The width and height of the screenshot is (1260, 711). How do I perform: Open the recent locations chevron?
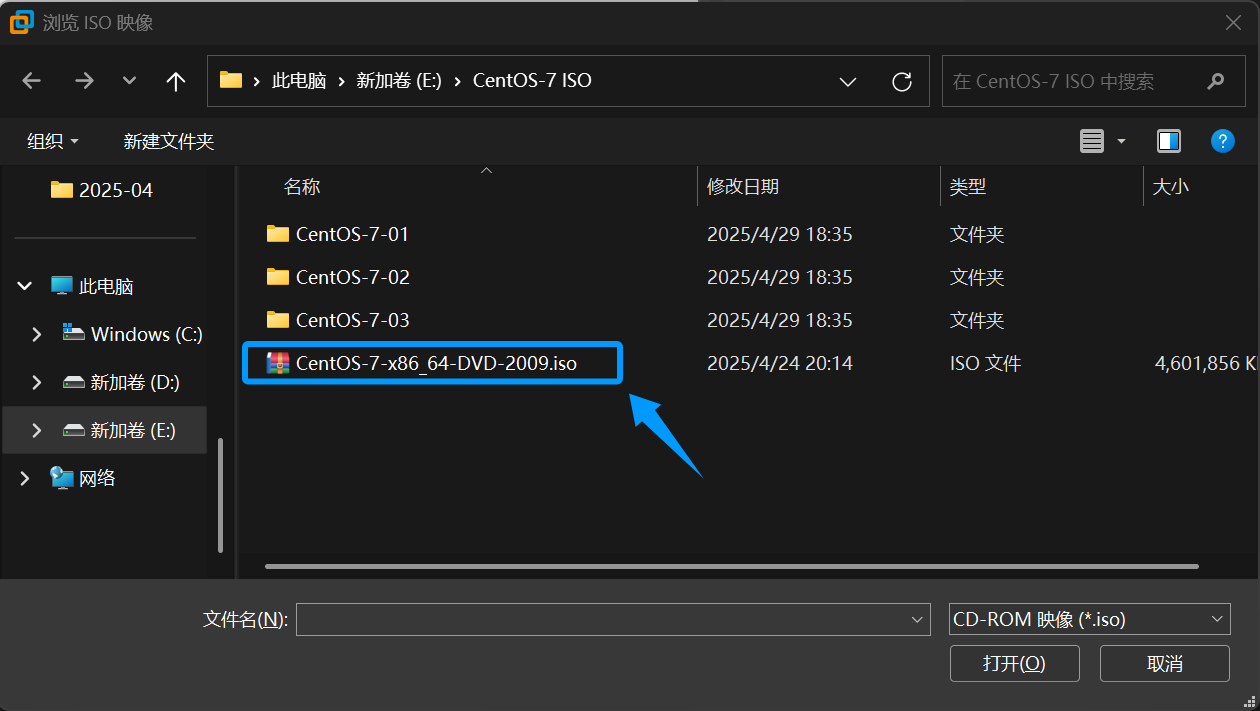pyautogui.click(x=129, y=82)
